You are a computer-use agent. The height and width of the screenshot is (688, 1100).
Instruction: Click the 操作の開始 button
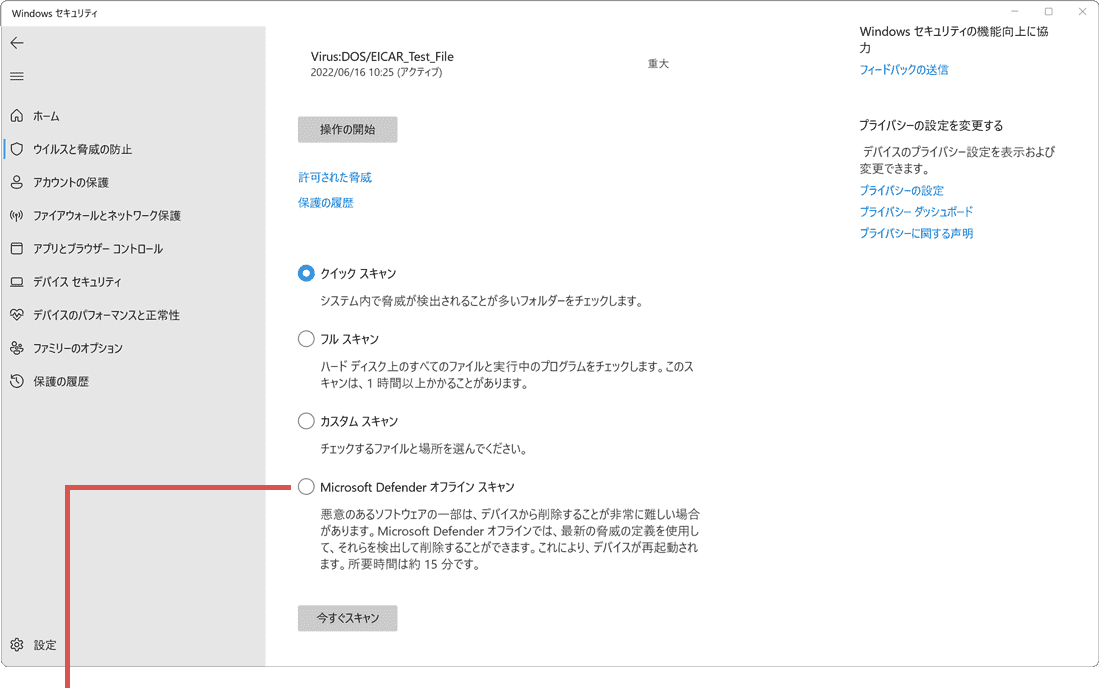tap(347, 130)
